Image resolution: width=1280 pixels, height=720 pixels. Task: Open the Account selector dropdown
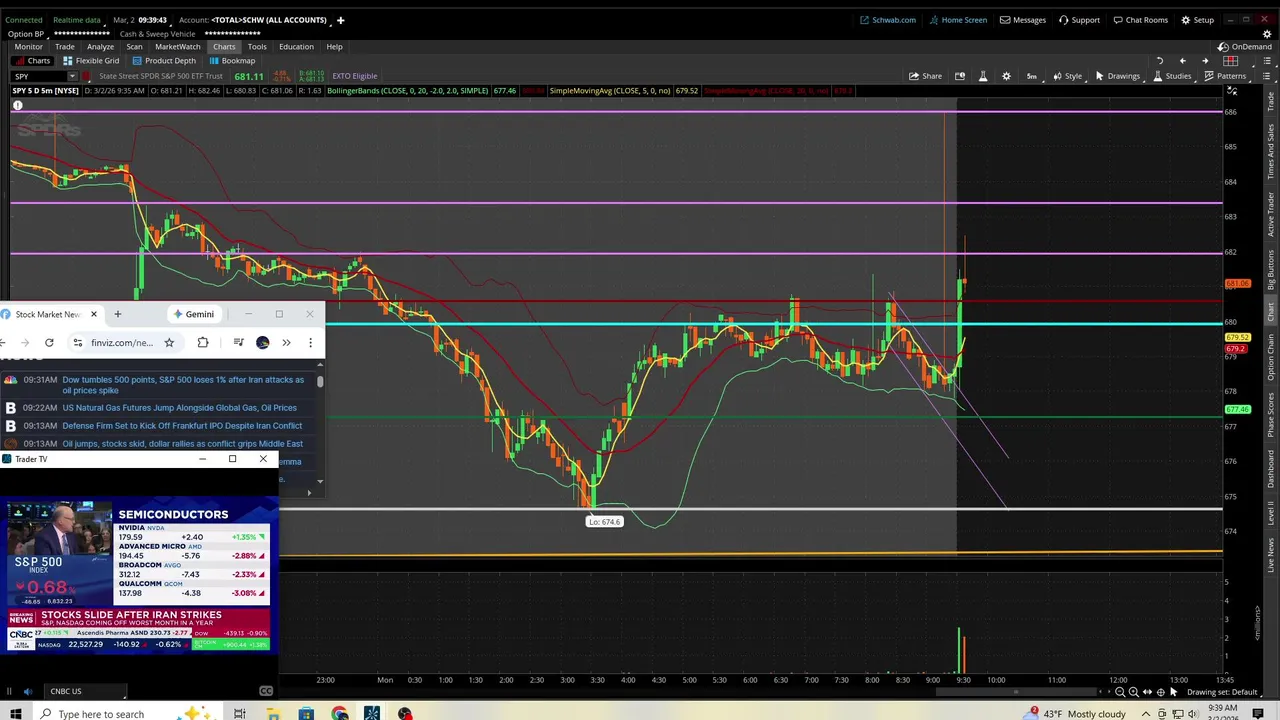point(269,20)
